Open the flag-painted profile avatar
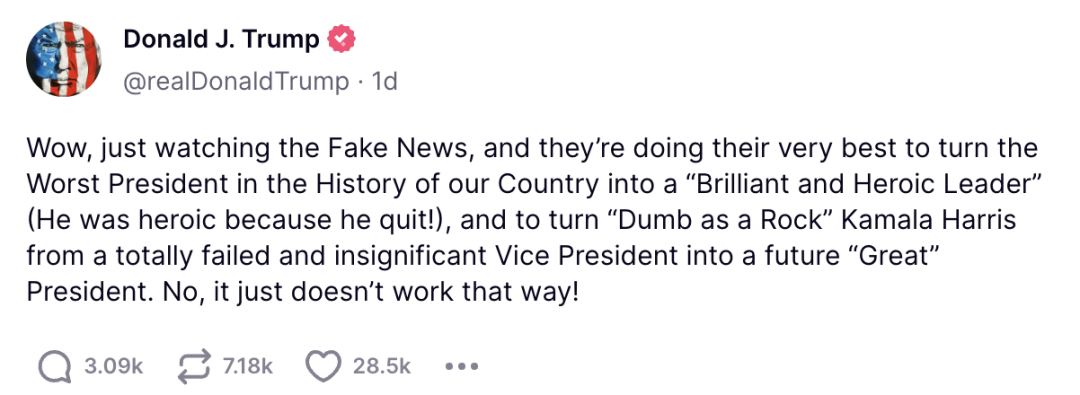This screenshot has width=1080, height=395. (64, 59)
